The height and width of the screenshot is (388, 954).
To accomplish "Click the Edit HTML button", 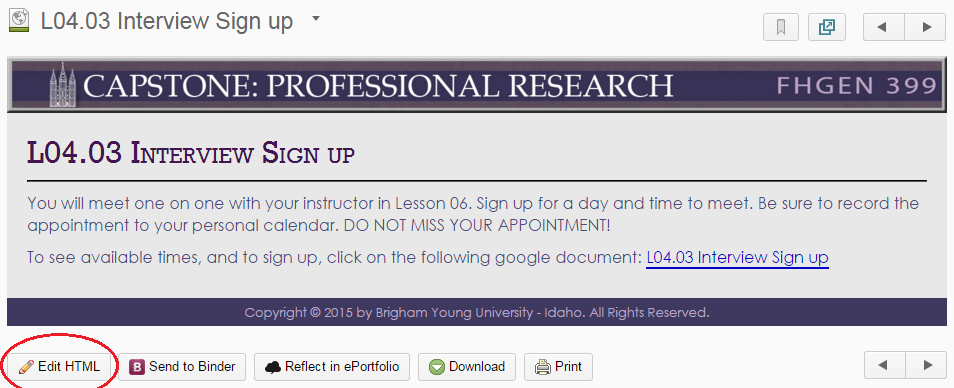I will [x=59, y=367].
